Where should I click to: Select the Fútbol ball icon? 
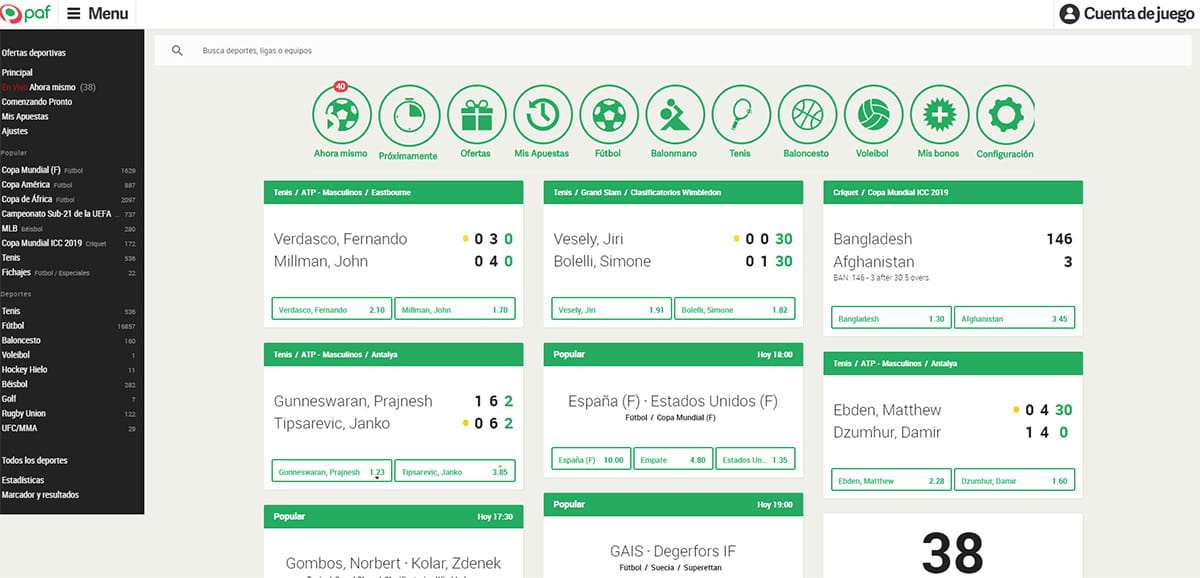(x=608, y=115)
